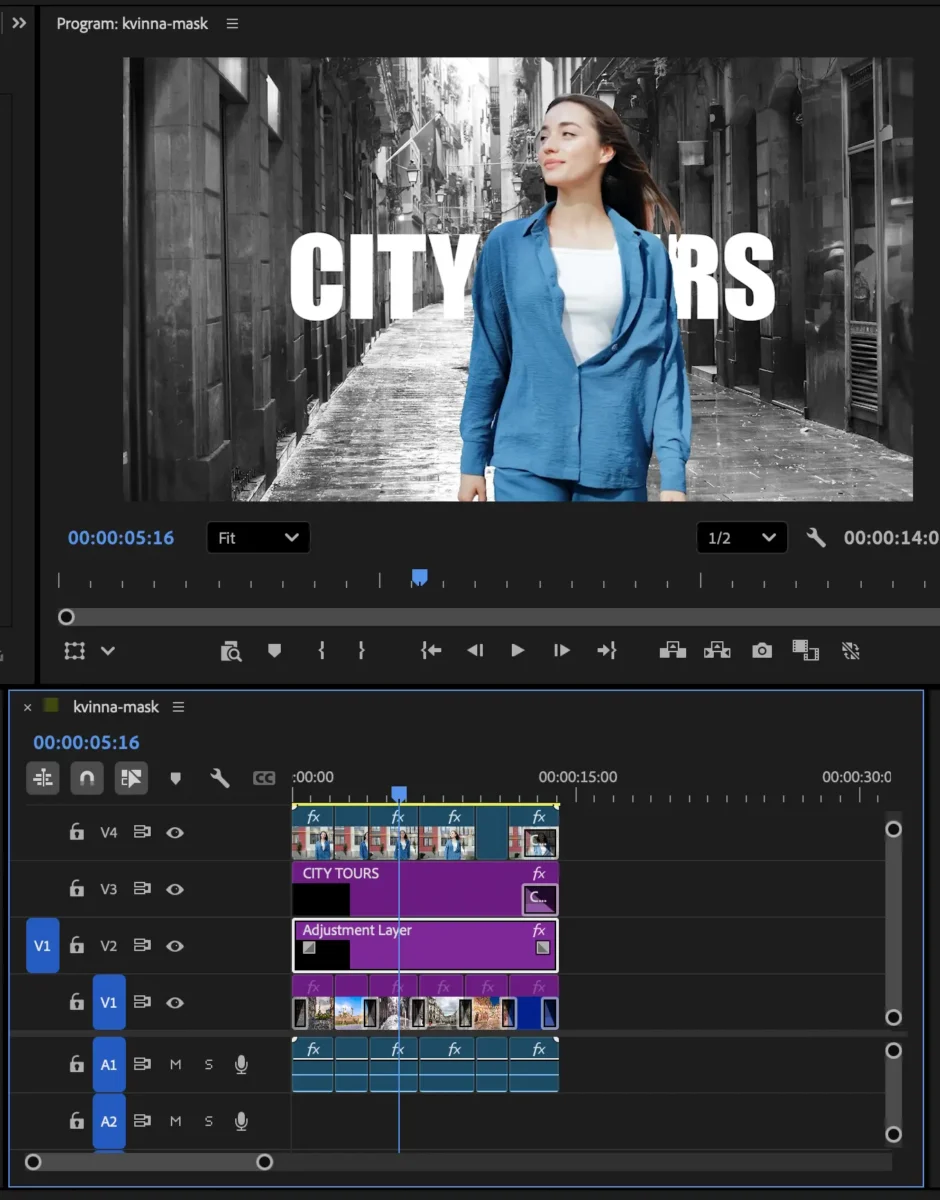Open the Fit zoom level dropdown
940x1200 pixels.
[258, 538]
